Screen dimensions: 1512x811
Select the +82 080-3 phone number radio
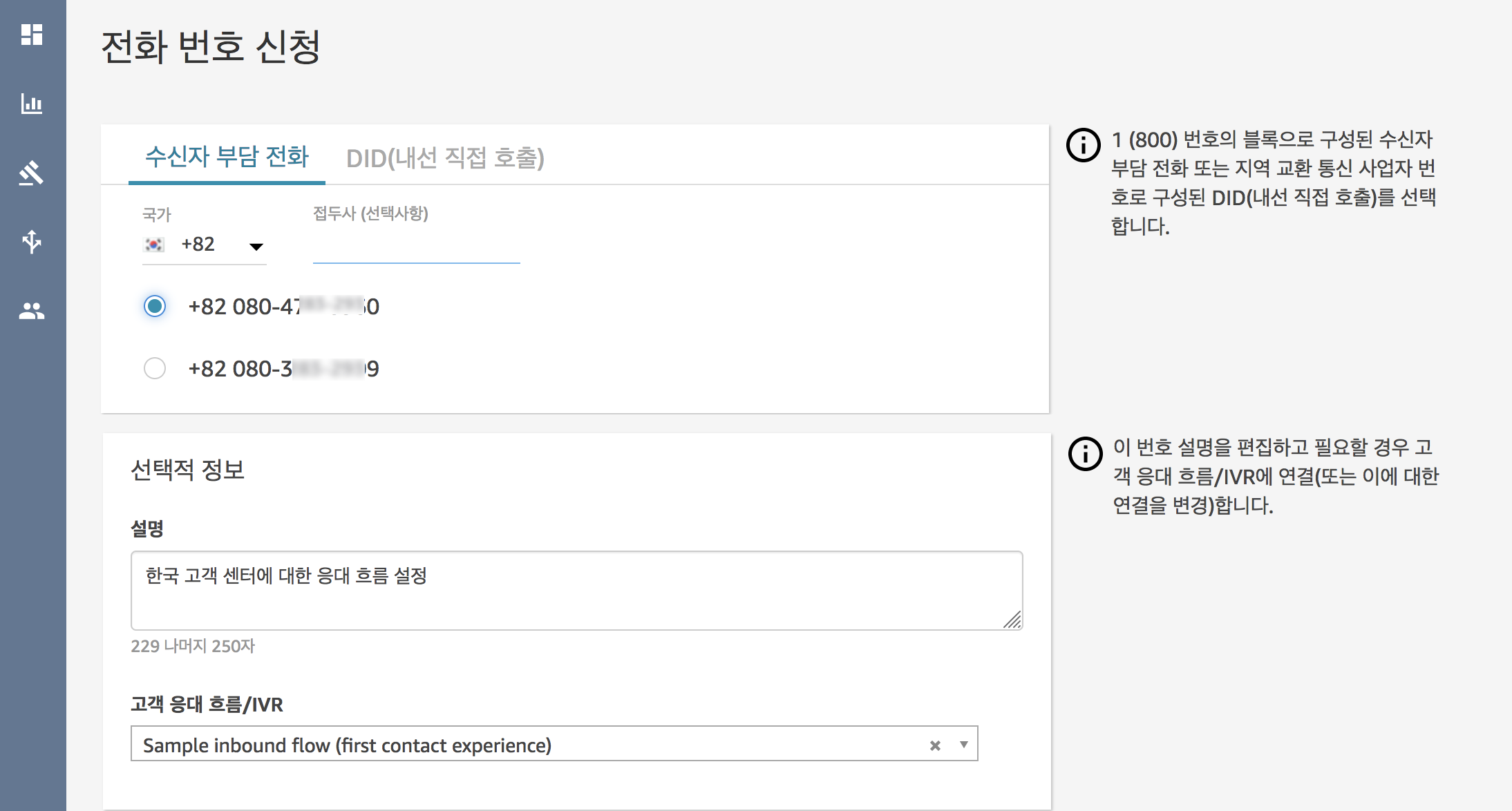click(x=155, y=368)
